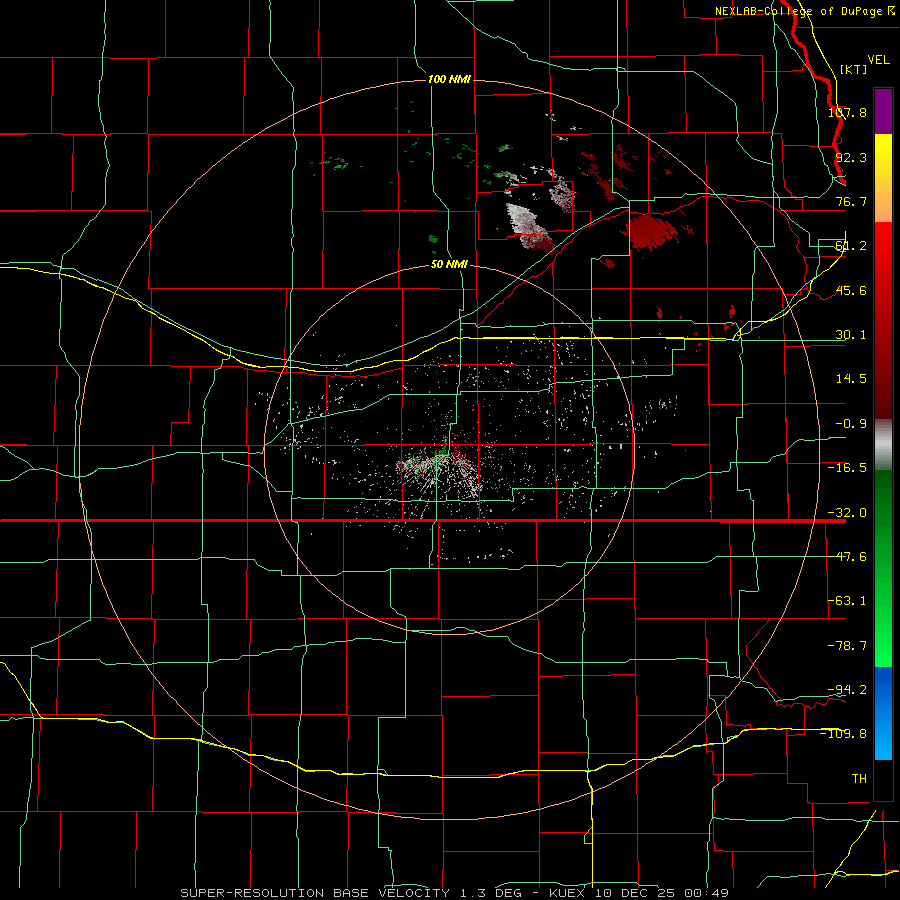900x900 pixels.
Task: Click the Super-Resolution Base Velocity caption
Action: click(x=455, y=893)
